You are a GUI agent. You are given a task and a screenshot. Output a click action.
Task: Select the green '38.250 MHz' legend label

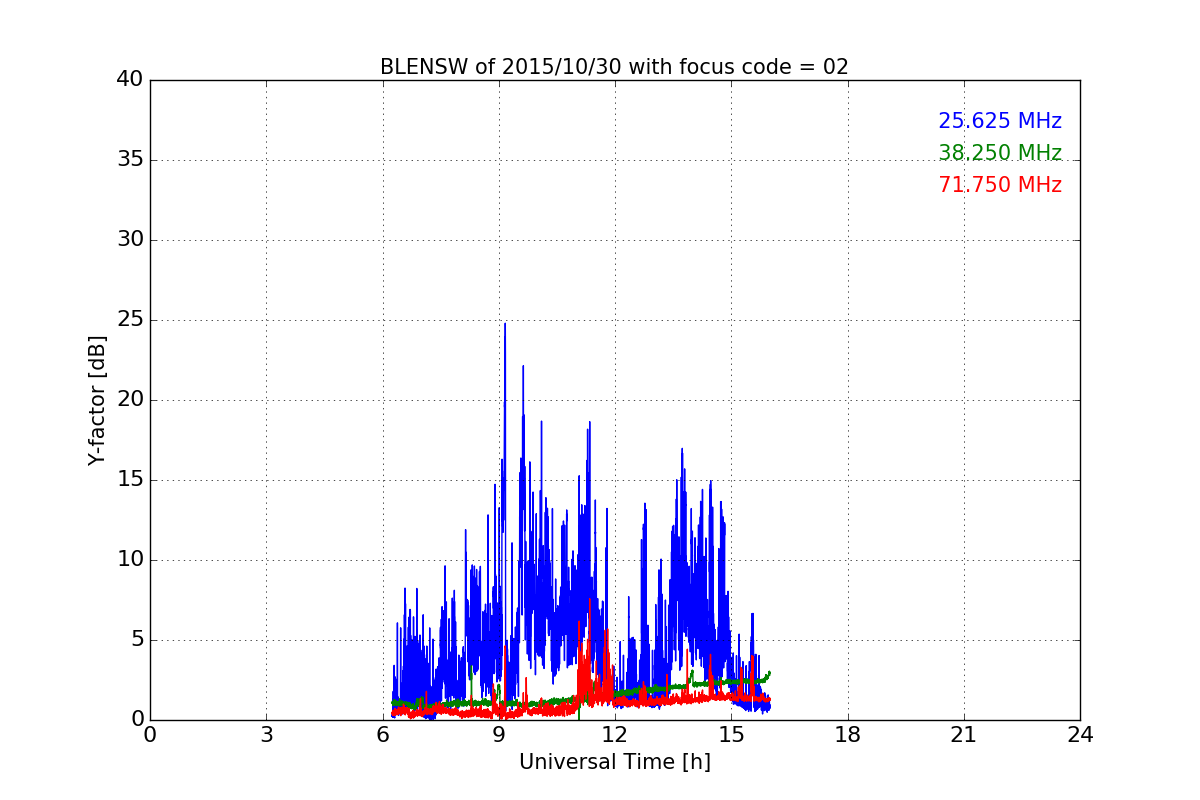click(1000, 153)
